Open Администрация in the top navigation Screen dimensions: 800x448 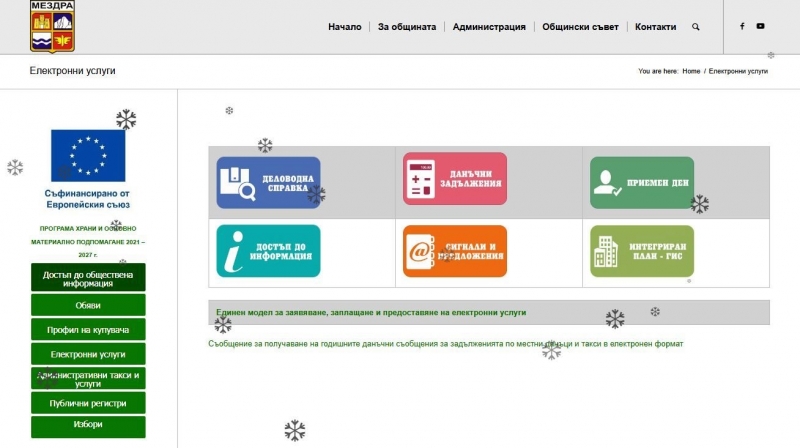[489, 27]
